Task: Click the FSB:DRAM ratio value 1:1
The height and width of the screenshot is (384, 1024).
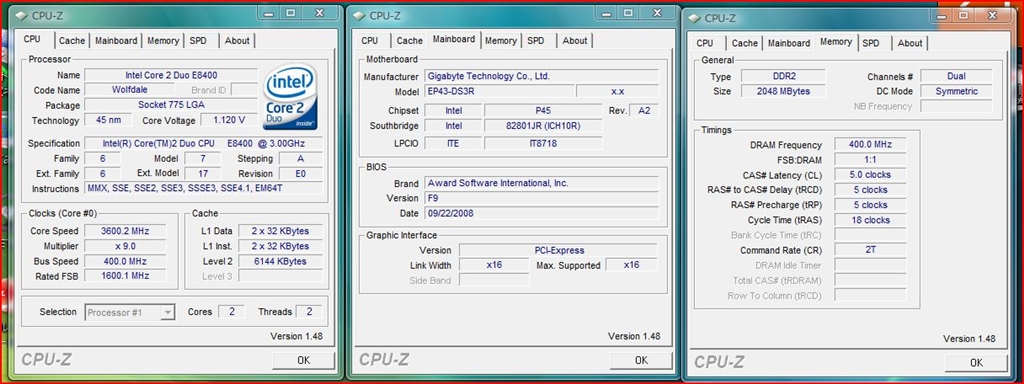Action: (870, 159)
